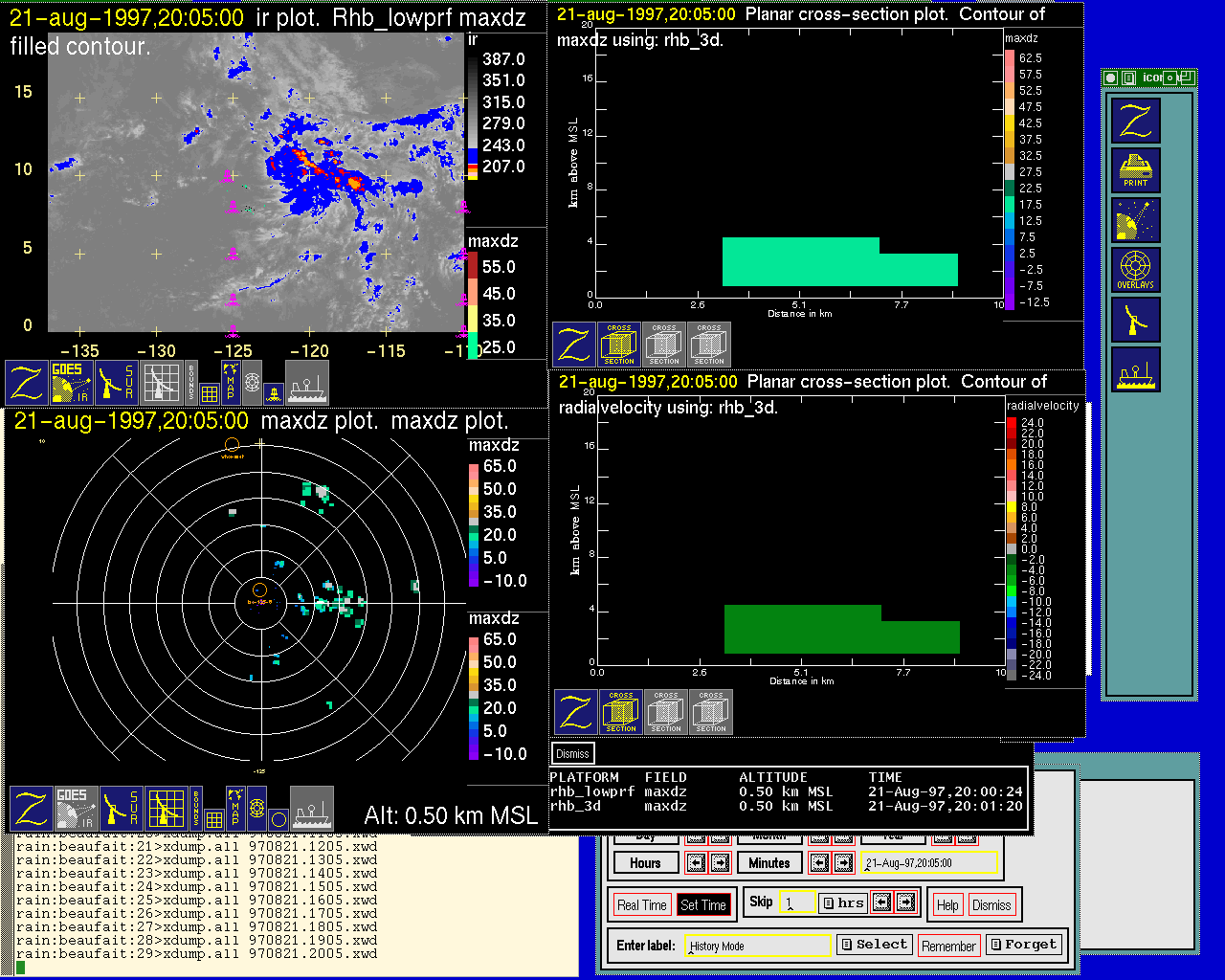Open the hrs skip units dropdown
Image resolution: width=1225 pixels, height=980 pixels.
pos(842,902)
